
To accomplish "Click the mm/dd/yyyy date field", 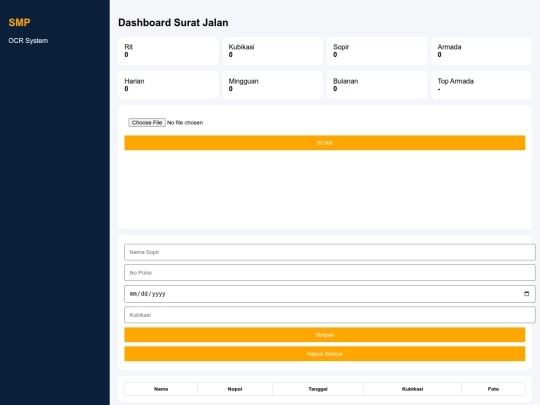I will (330, 294).
